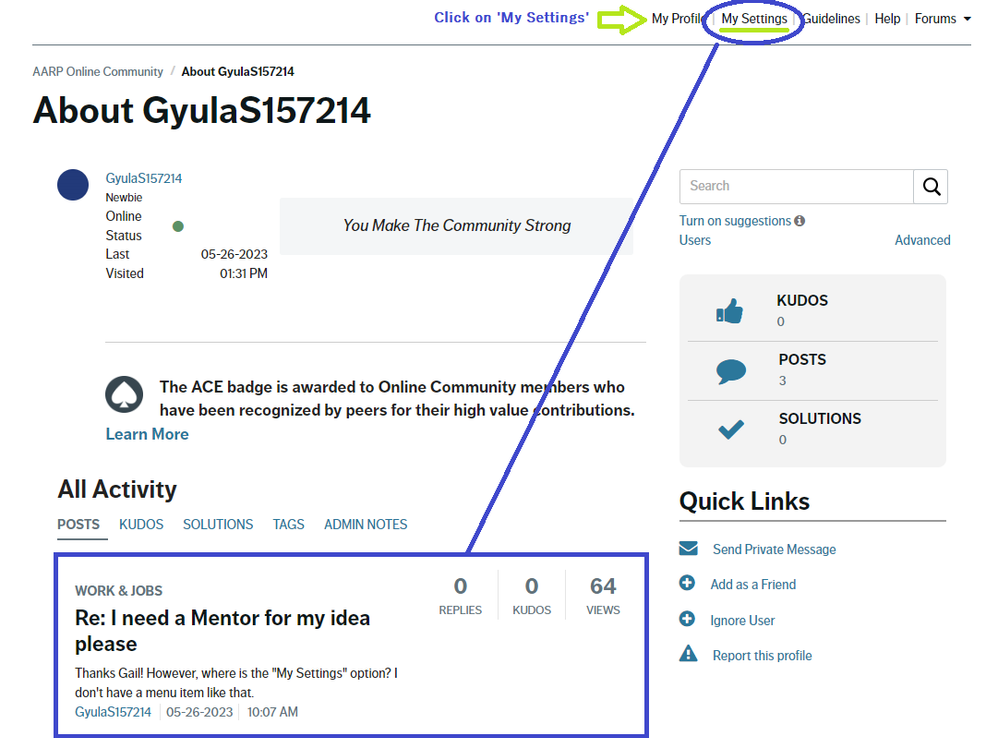
Task: Open the Advanced search link
Action: [922, 240]
